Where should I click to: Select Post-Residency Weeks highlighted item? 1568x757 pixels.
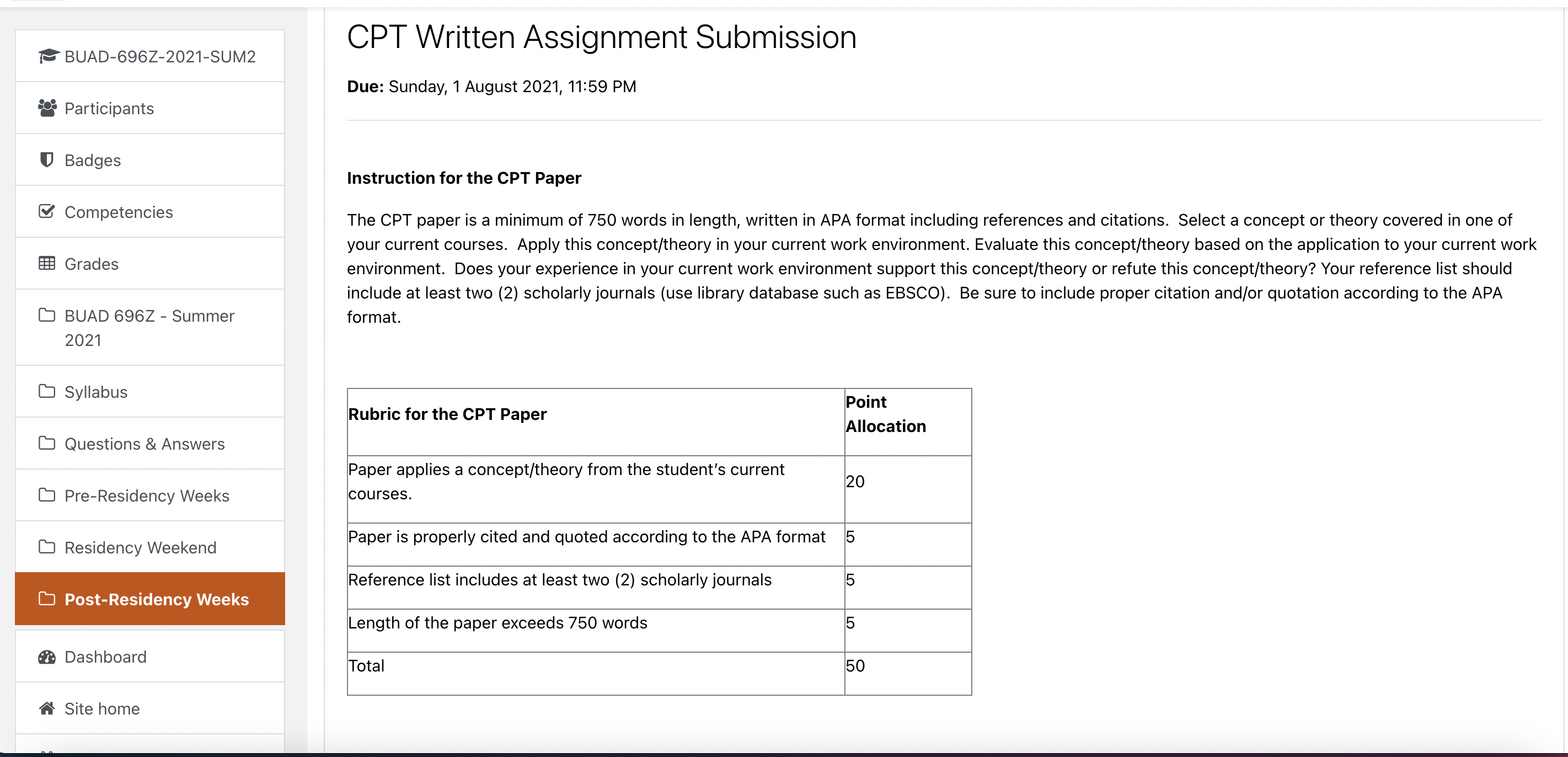[x=149, y=599]
